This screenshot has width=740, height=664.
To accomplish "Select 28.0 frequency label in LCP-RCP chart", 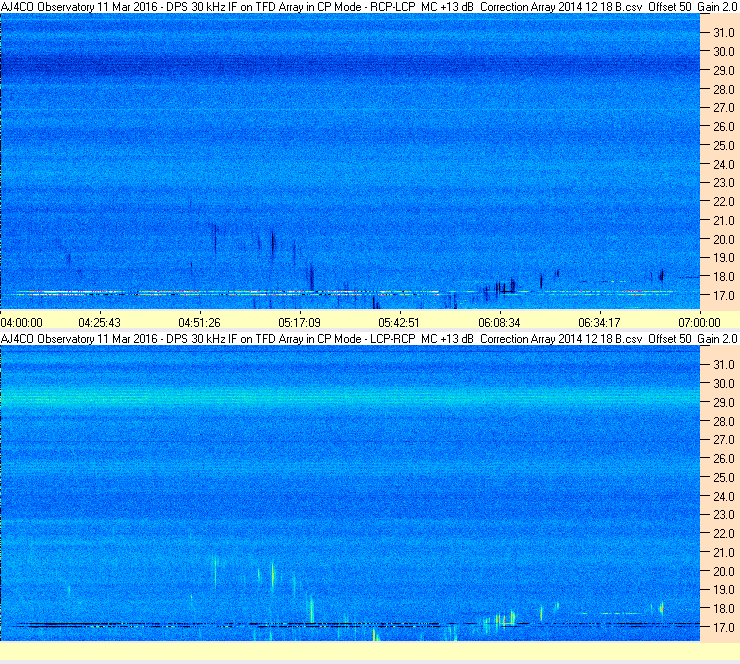I will click(723, 421).
